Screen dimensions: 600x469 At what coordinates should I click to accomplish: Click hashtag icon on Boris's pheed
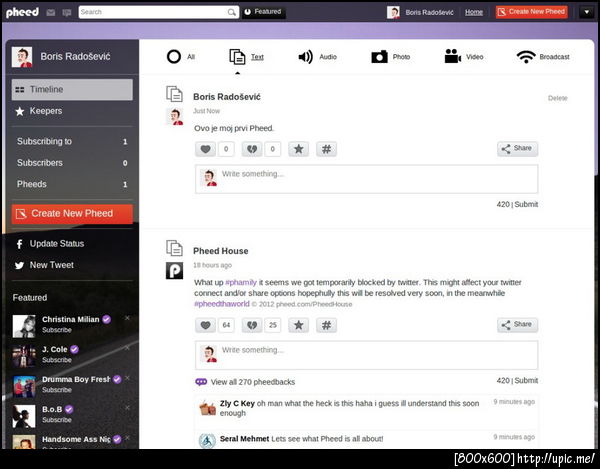click(326, 149)
